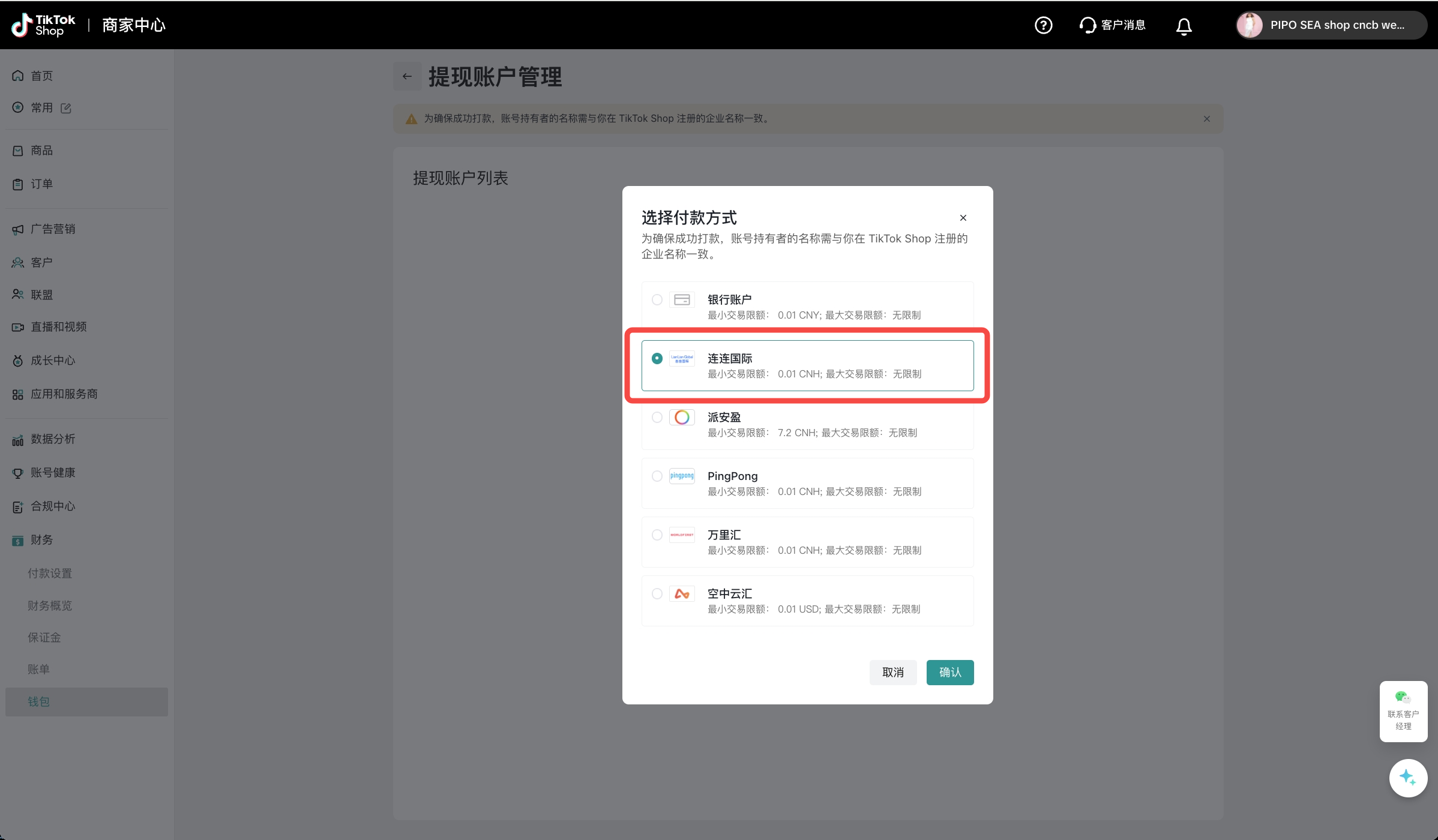Collapse the 财务 sidebar section

click(x=41, y=539)
